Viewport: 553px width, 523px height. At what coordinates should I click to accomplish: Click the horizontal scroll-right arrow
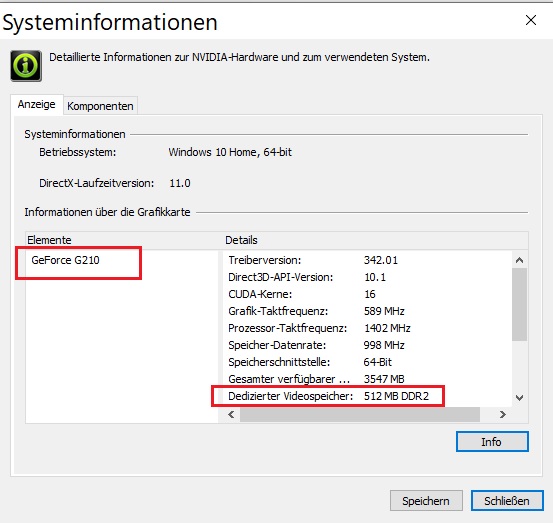[503, 414]
